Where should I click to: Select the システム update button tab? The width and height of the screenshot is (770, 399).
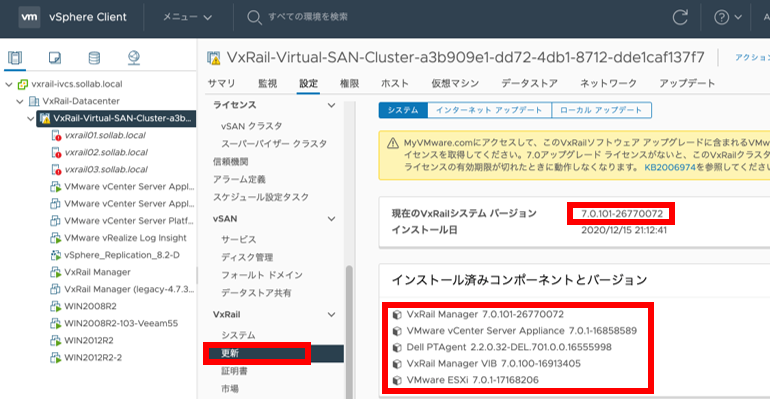coord(403,110)
